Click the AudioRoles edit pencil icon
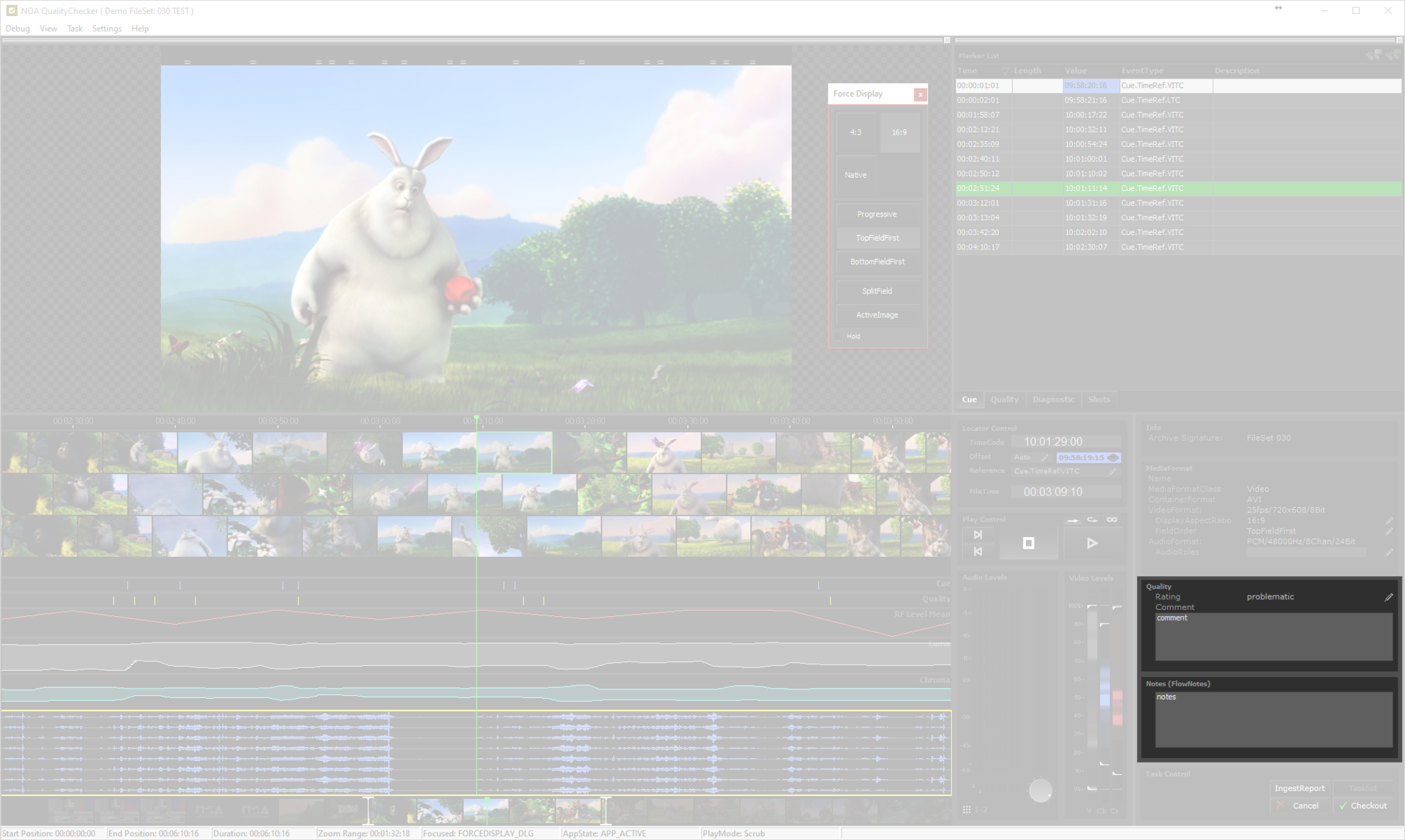This screenshot has height=840, width=1405. pyautogui.click(x=1388, y=552)
